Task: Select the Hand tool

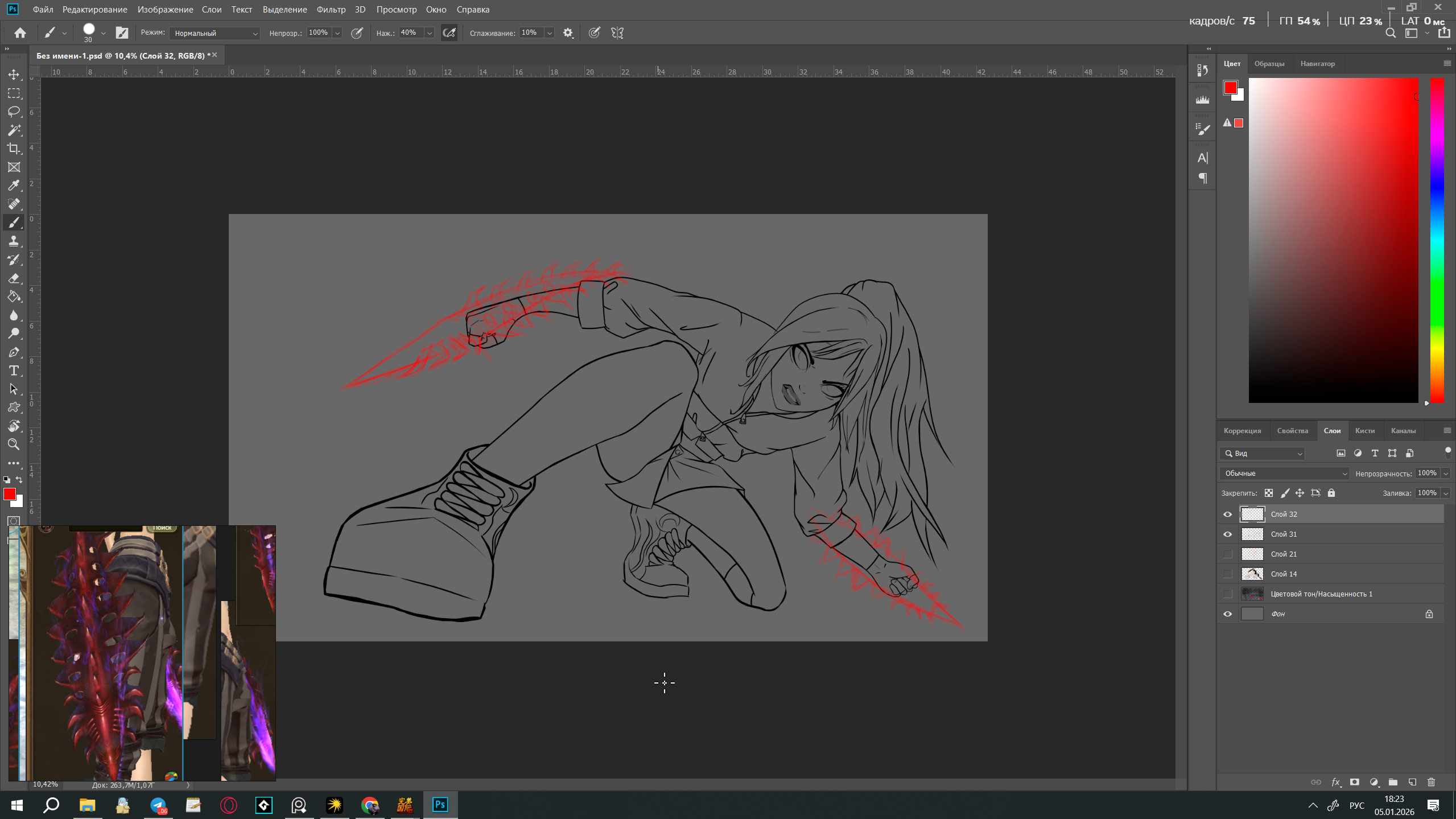Action: tap(14, 426)
